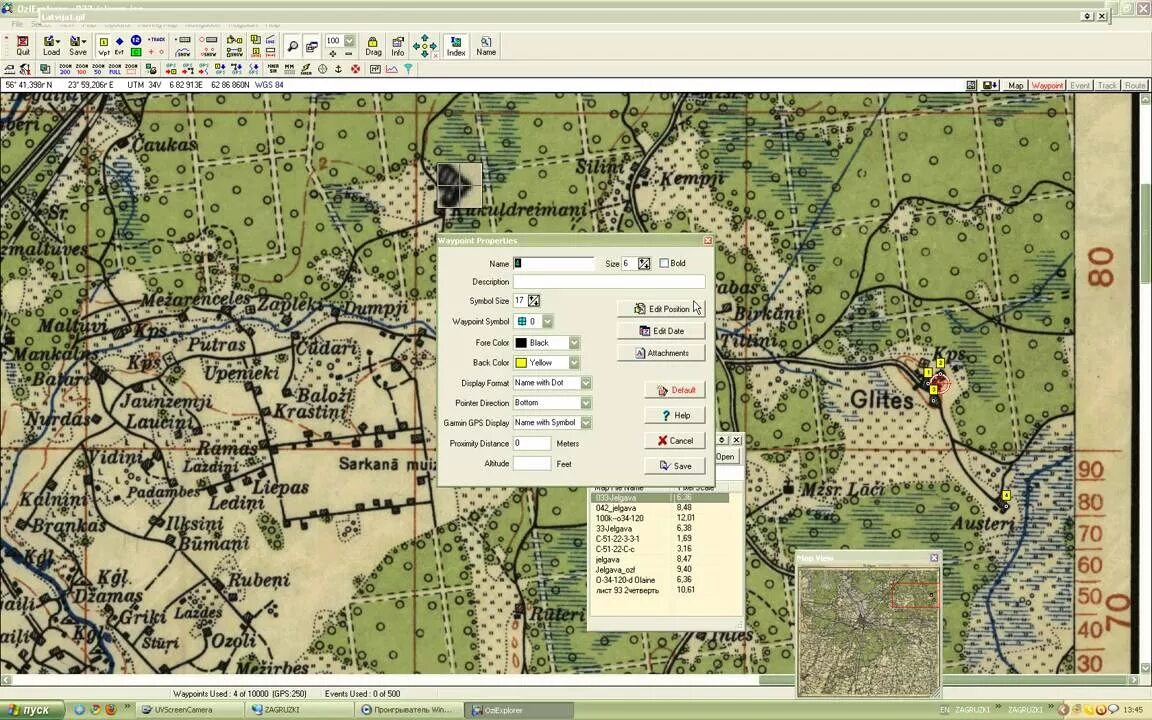The image size is (1152, 720).
Task: Open the Display Format dropdown
Action: tap(586, 383)
